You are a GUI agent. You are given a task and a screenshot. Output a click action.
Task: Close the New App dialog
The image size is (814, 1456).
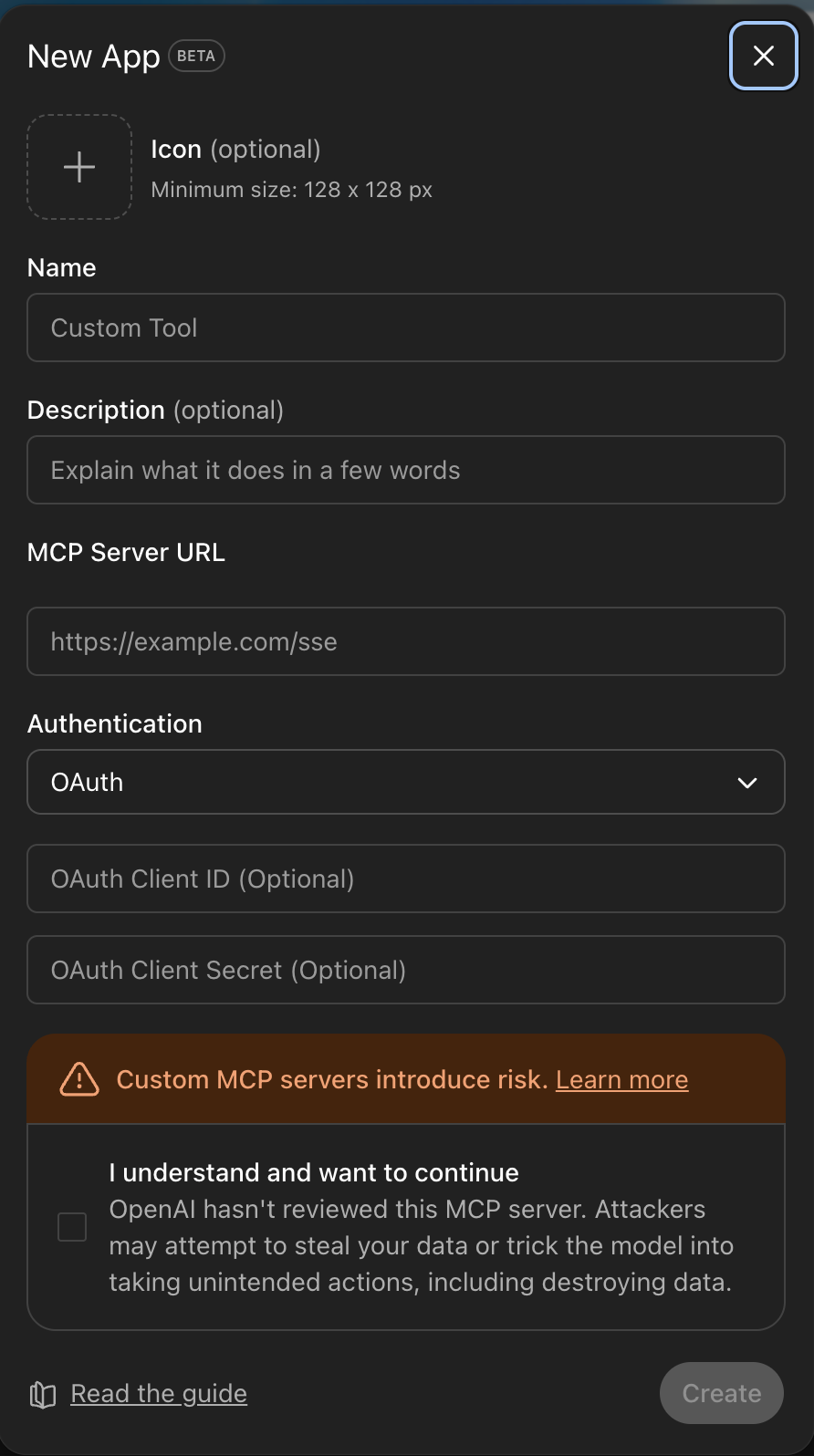pyautogui.click(x=763, y=56)
